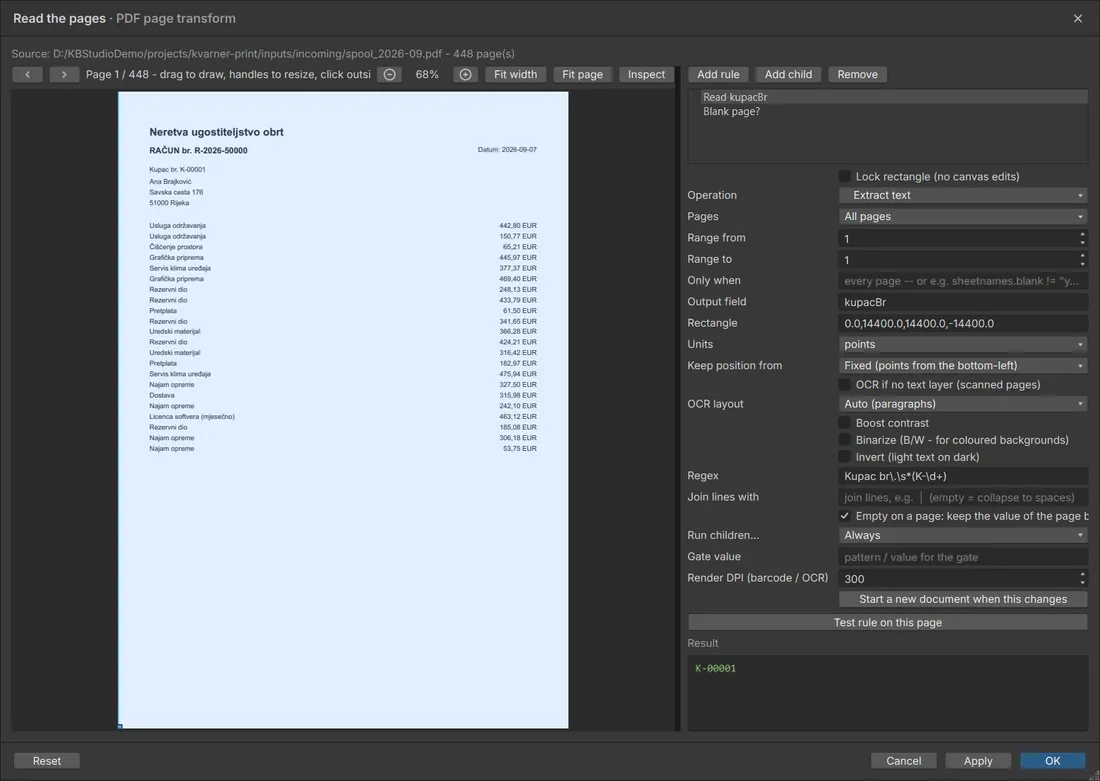Focus the Join lines with field
The image size is (1100, 781).
(x=963, y=497)
